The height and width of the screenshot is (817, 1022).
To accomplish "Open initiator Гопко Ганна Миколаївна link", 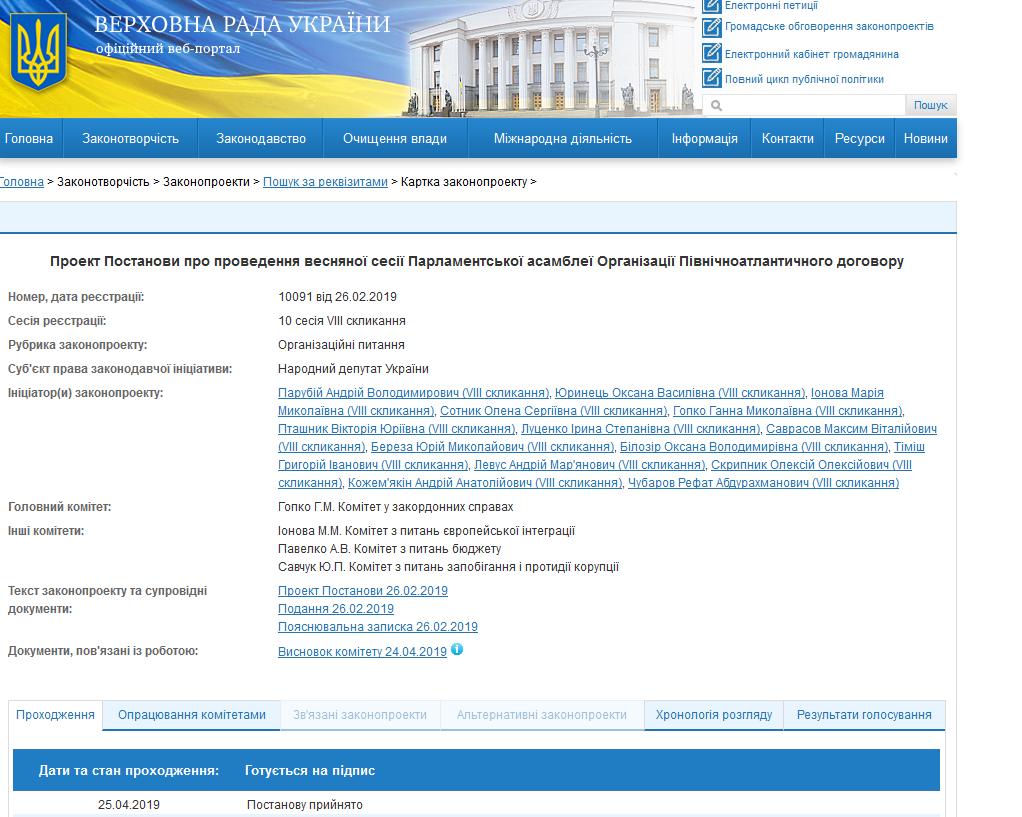I will click(787, 411).
